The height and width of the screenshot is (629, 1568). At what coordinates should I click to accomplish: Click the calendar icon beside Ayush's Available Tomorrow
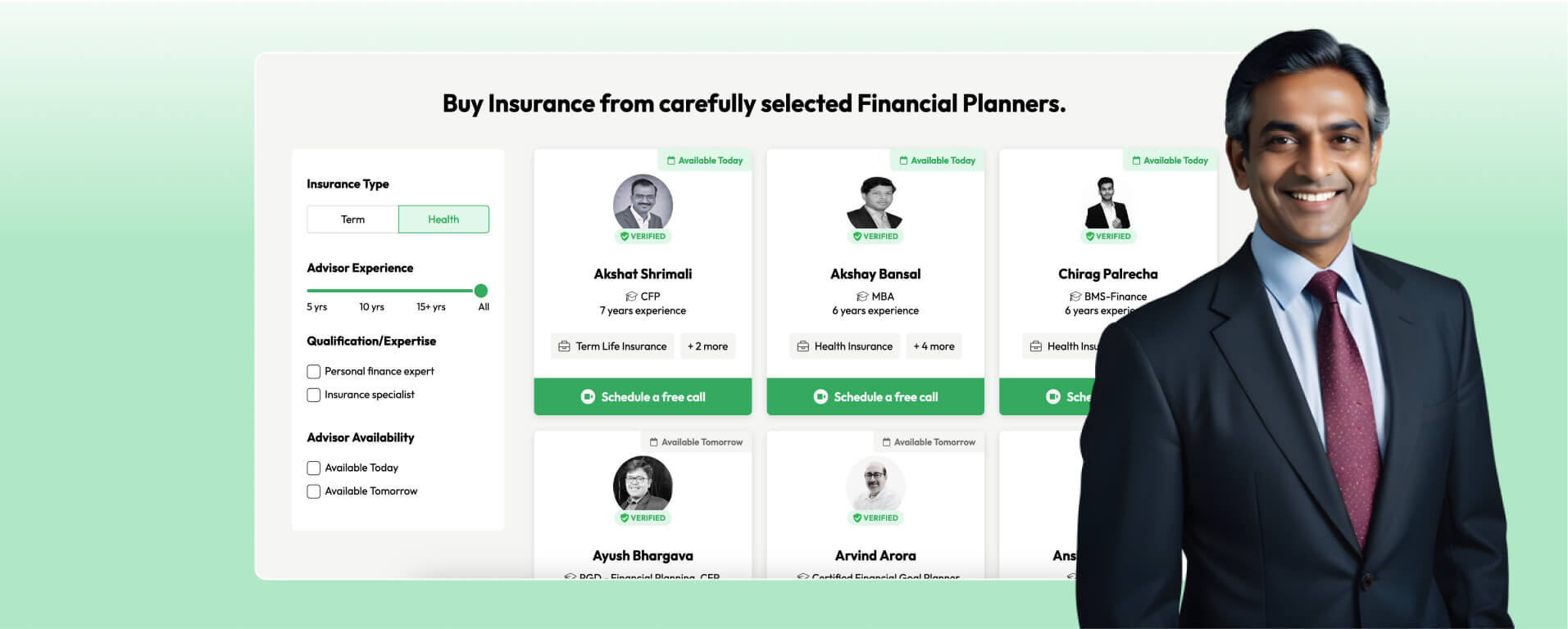653,442
